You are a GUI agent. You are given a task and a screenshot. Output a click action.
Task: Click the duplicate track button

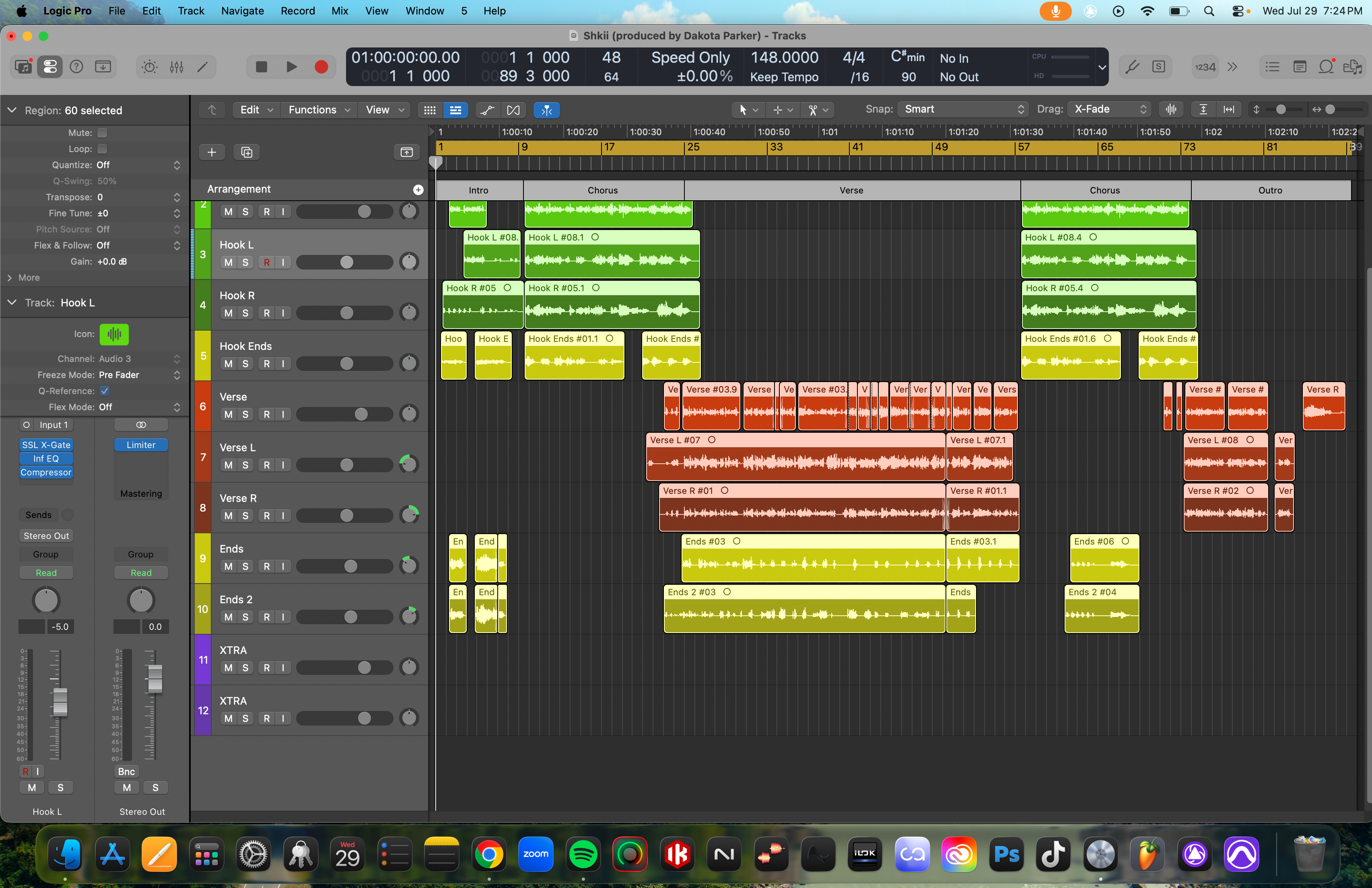(247, 152)
